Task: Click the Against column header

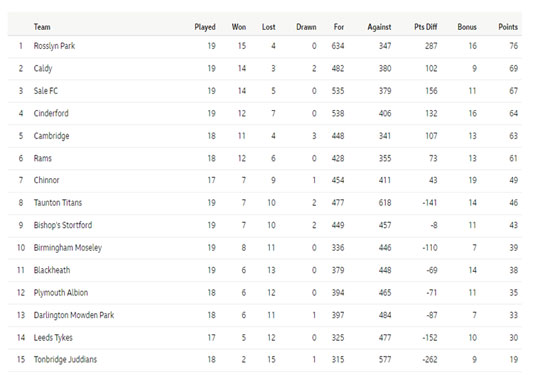Action: coord(379,27)
